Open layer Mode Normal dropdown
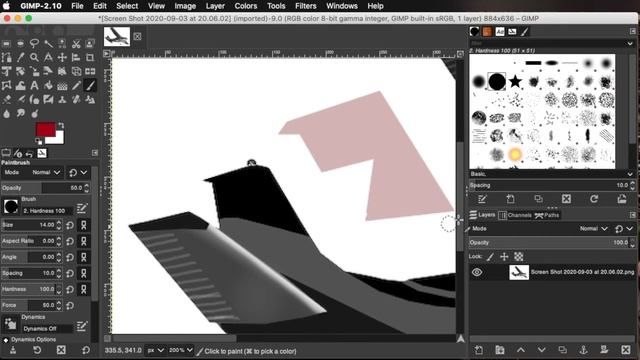640x360 pixels. point(593,229)
